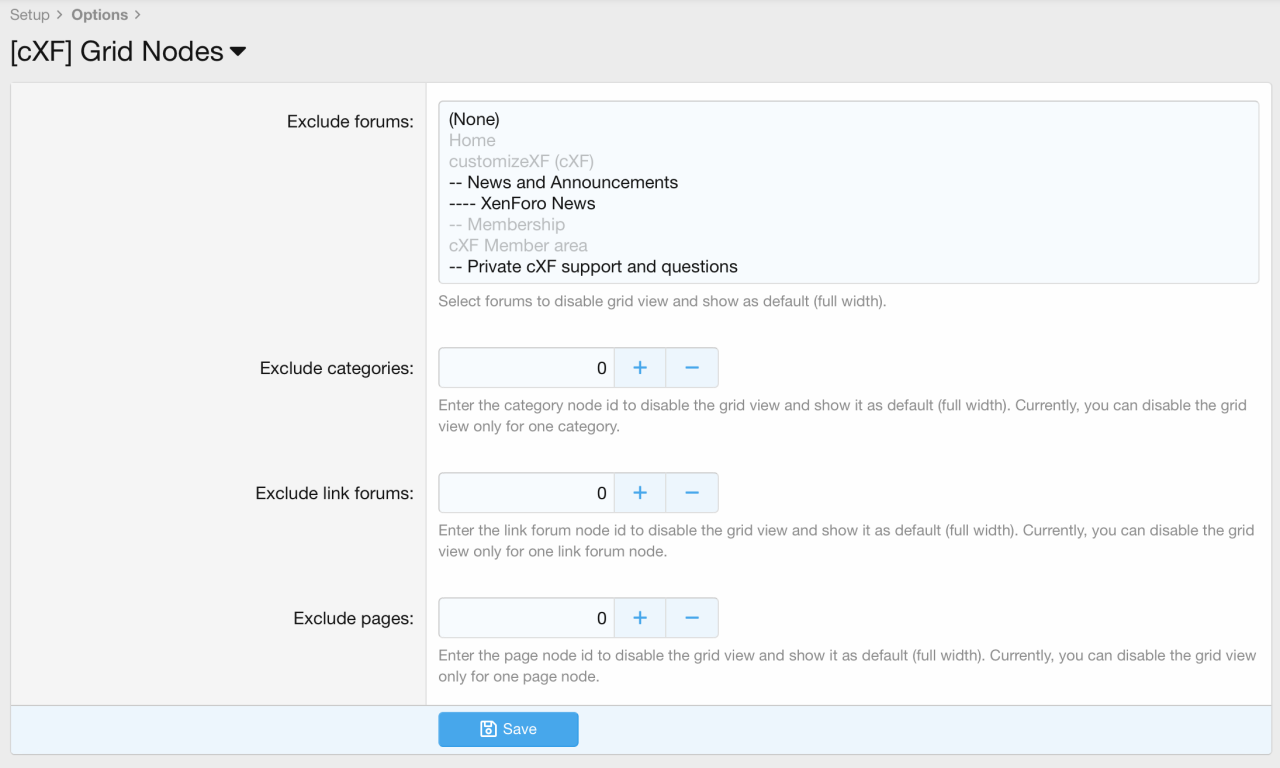Click the cXF Member area list entry
The image size is (1280, 768).
tap(518, 245)
